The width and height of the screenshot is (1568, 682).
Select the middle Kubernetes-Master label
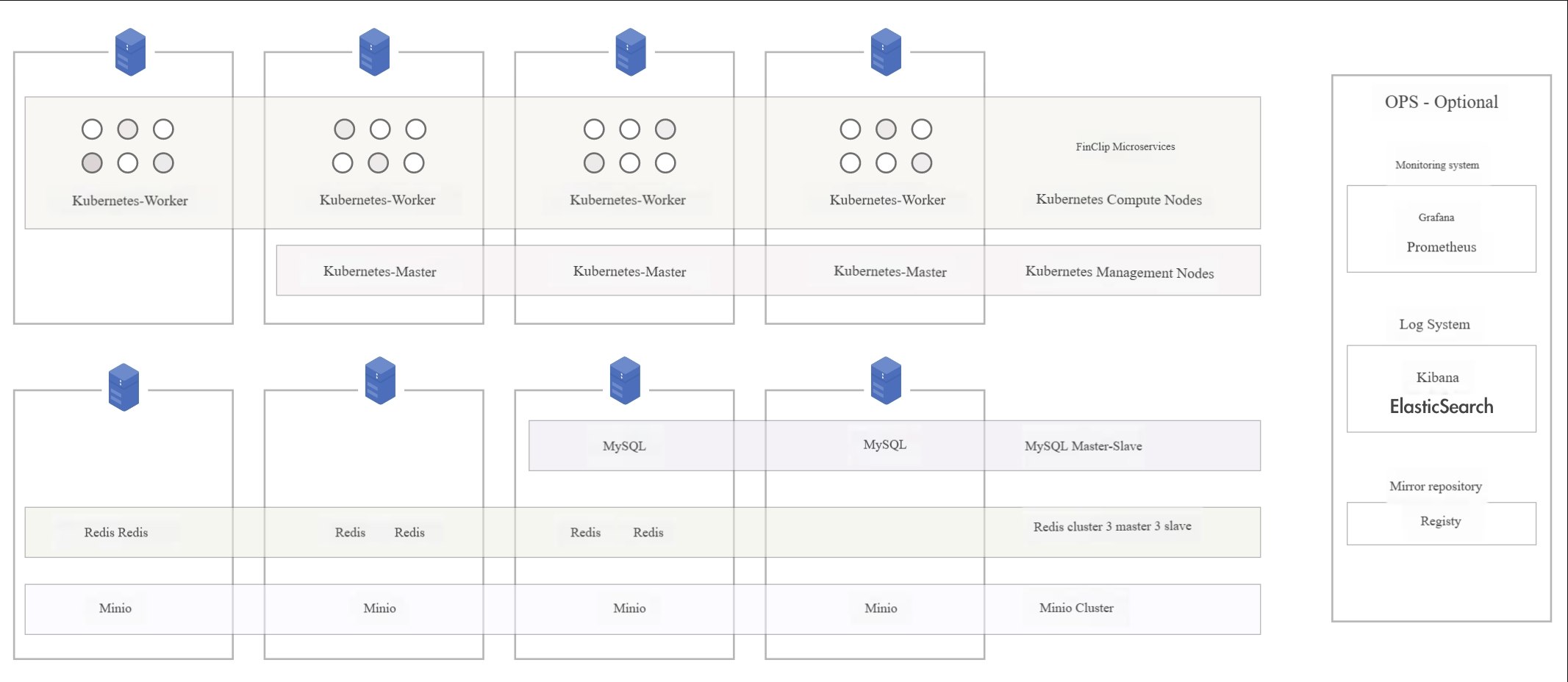point(629,272)
